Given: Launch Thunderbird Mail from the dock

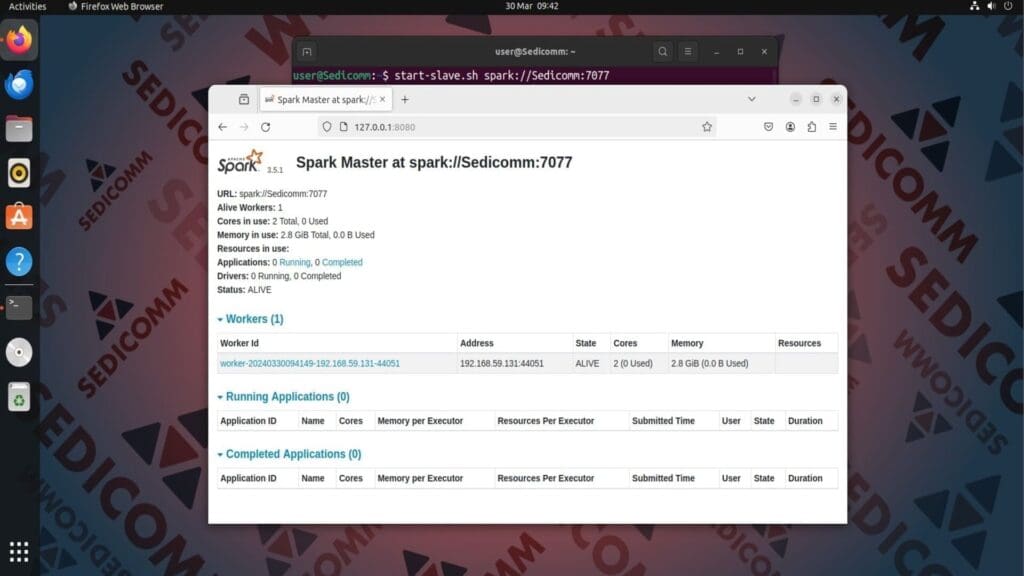Looking at the screenshot, I should [19, 86].
